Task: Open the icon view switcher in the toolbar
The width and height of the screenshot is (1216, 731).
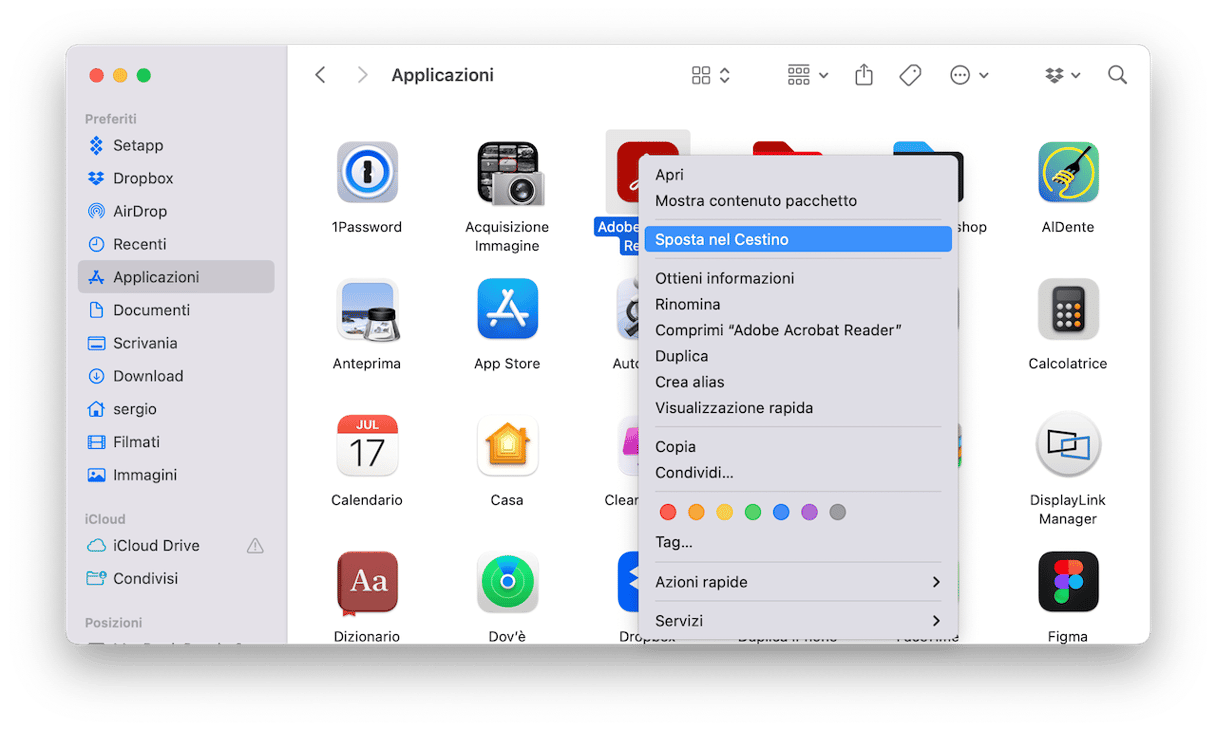Action: (x=712, y=75)
